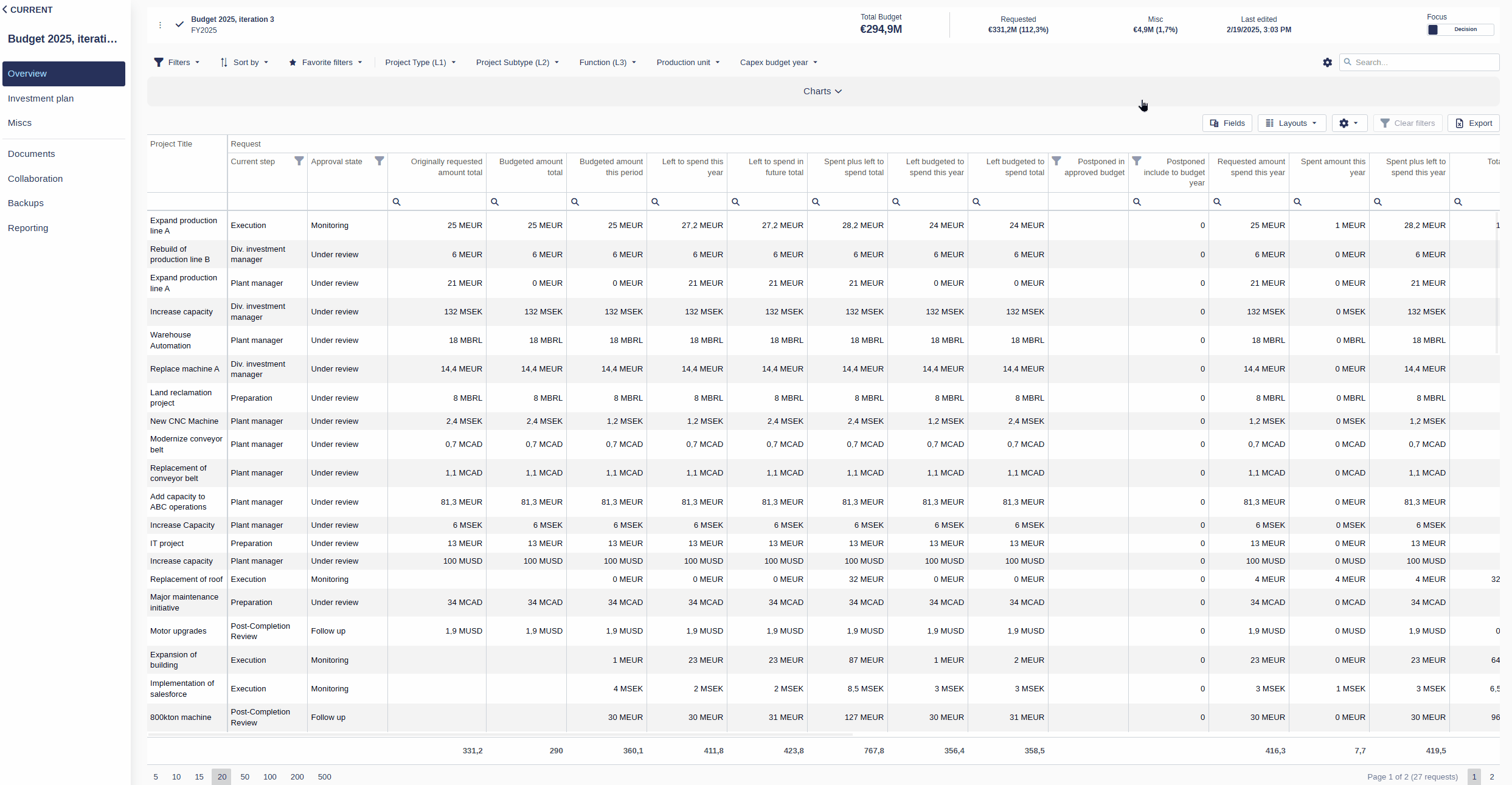Open the Function (L3) dropdown

tap(608, 63)
